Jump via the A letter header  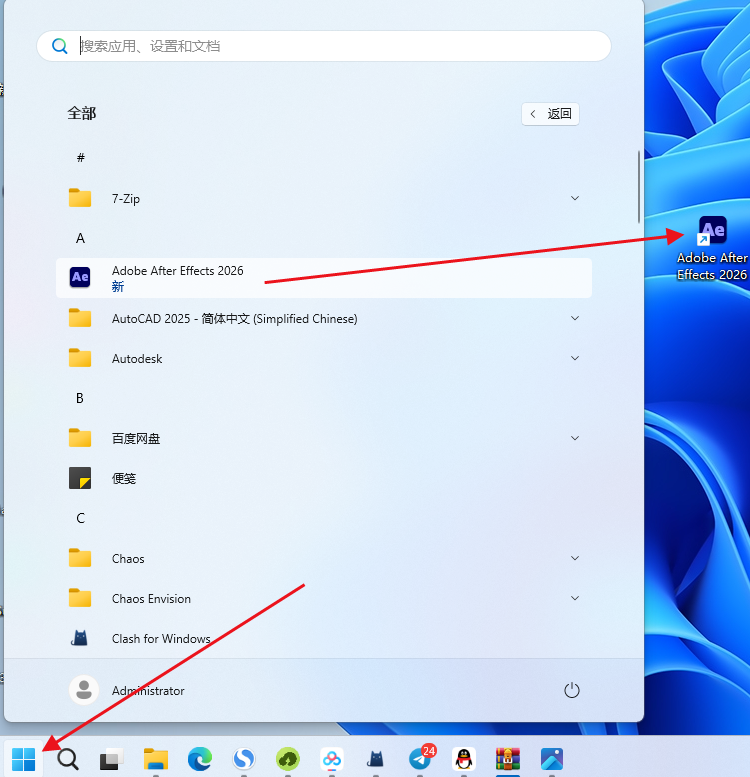coord(80,238)
